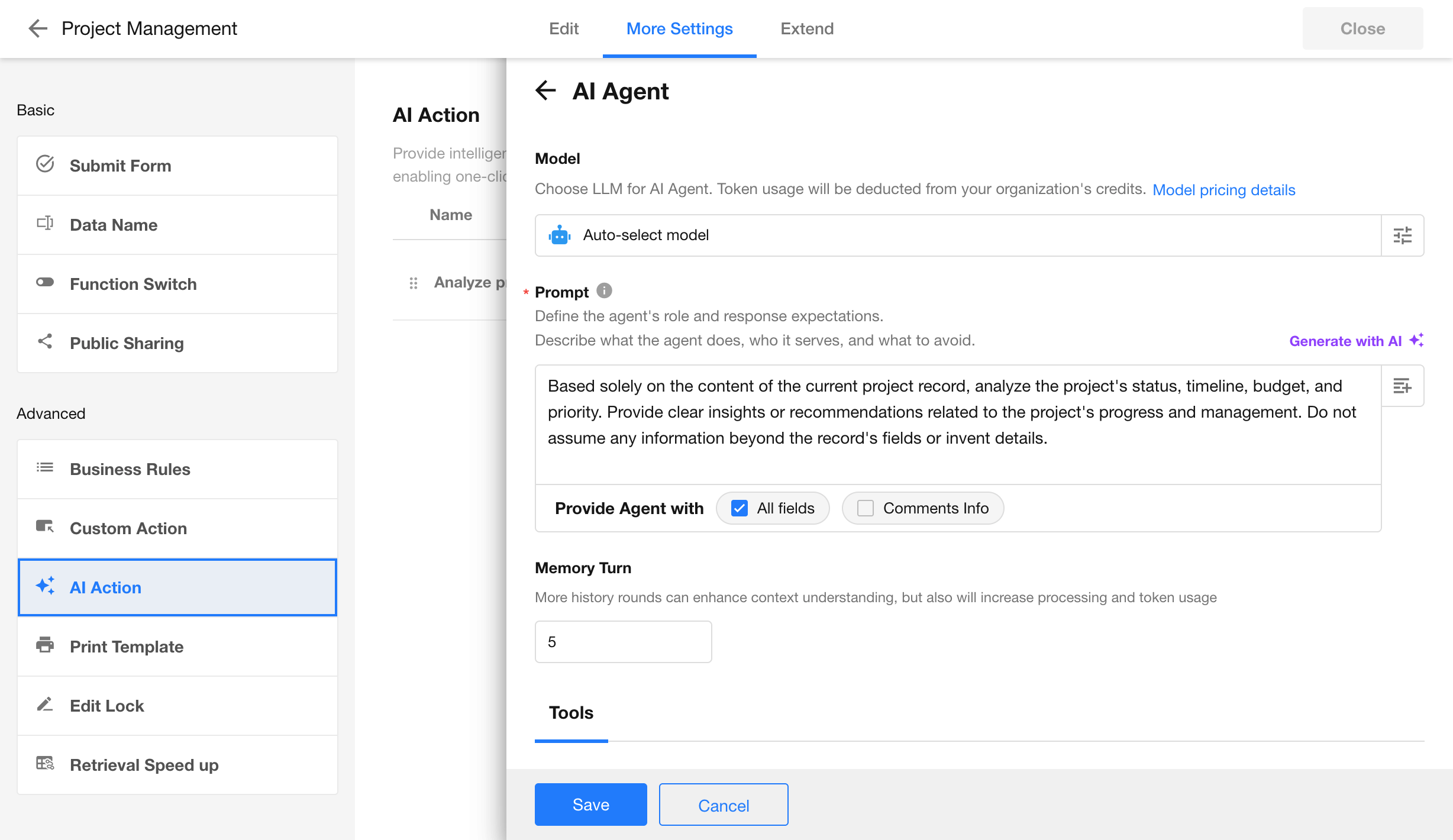The height and width of the screenshot is (840, 1453).
Task: Switch to the Edit tab
Action: click(563, 28)
